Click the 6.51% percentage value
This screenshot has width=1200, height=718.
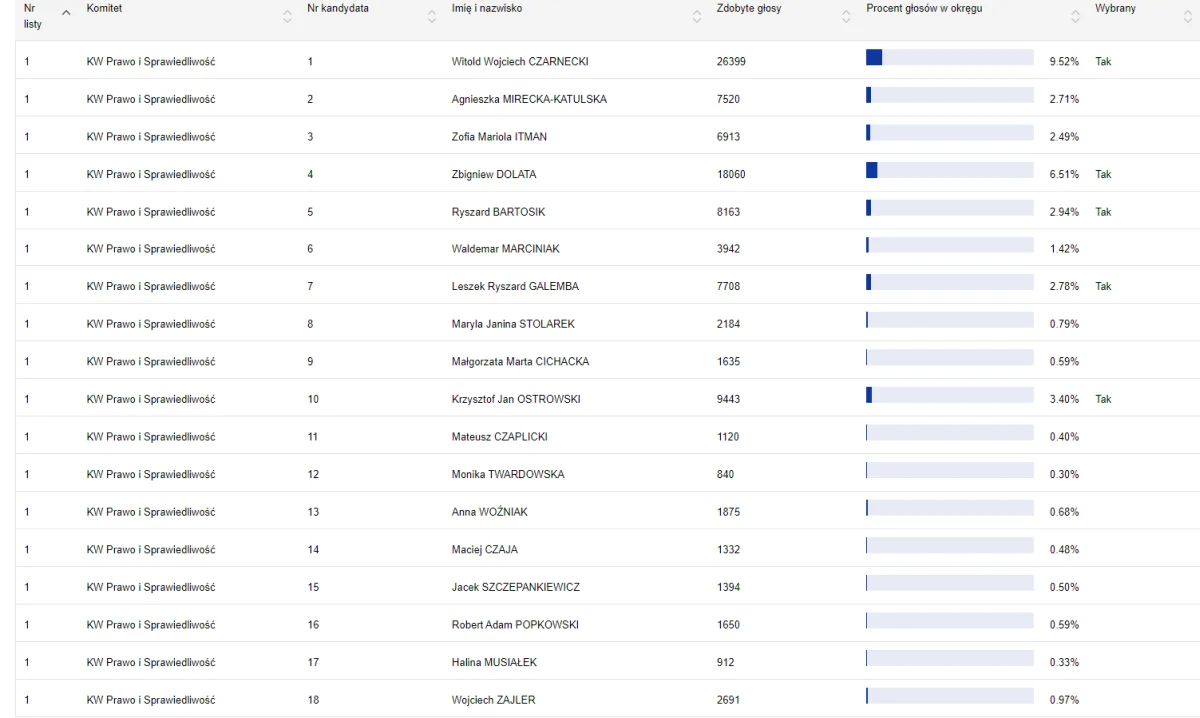(1064, 174)
